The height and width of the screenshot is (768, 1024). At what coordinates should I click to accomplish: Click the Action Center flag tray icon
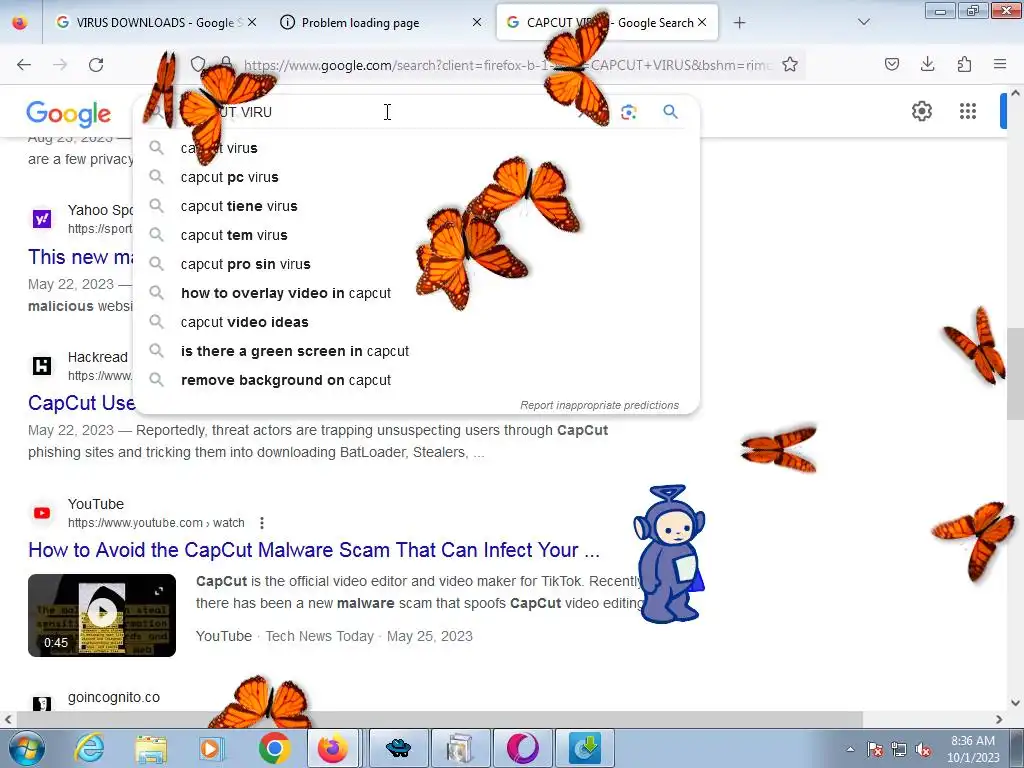[875, 750]
